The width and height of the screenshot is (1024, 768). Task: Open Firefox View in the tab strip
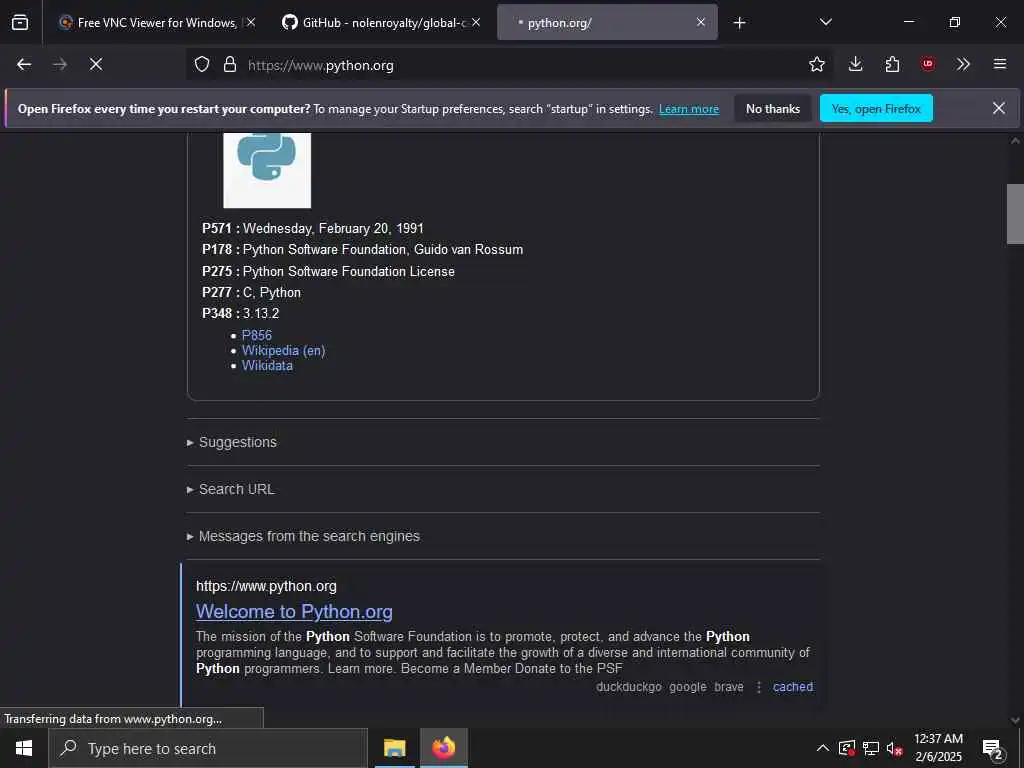[20, 22]
